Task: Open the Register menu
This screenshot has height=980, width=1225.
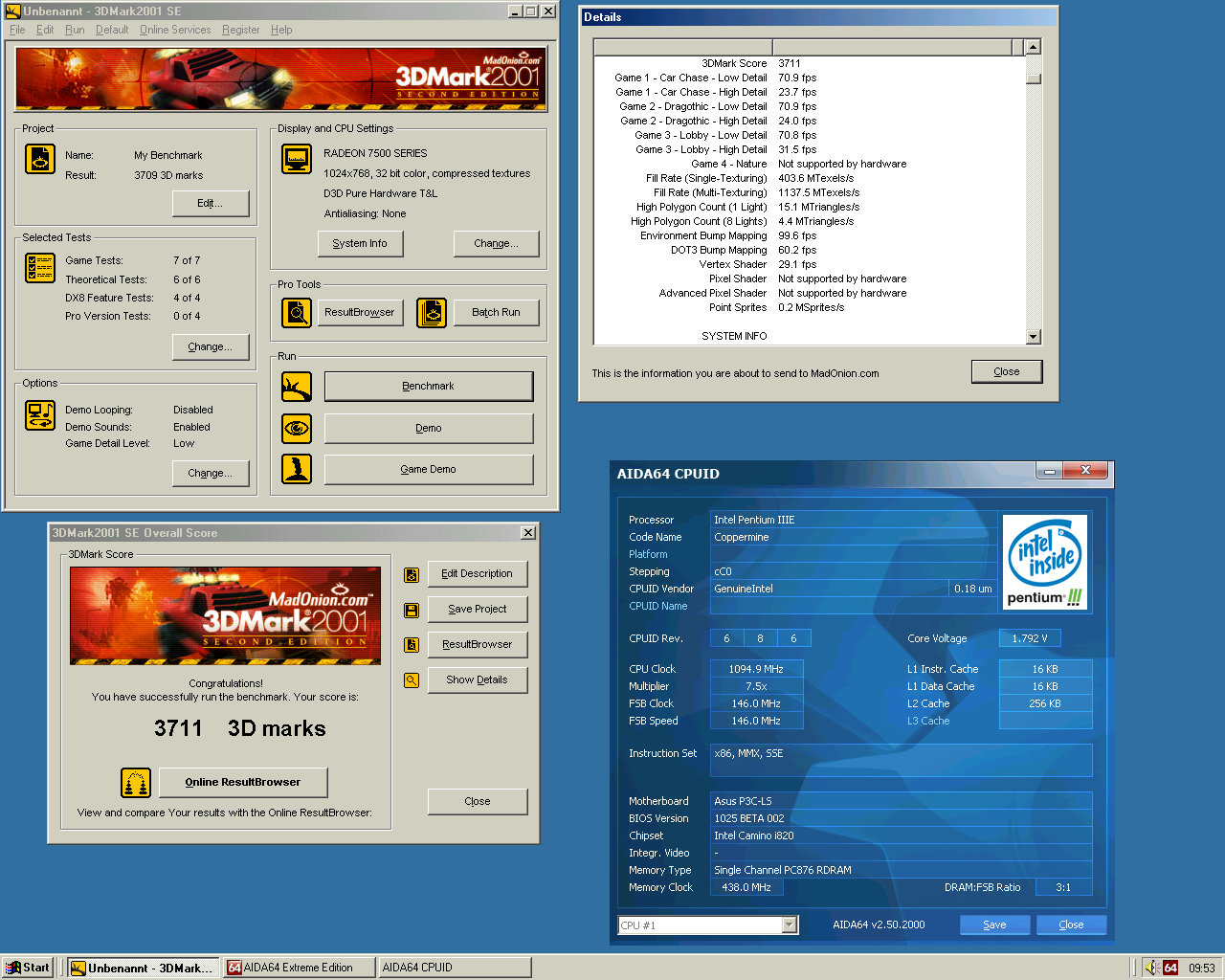Action: click(x=241, y=30)
